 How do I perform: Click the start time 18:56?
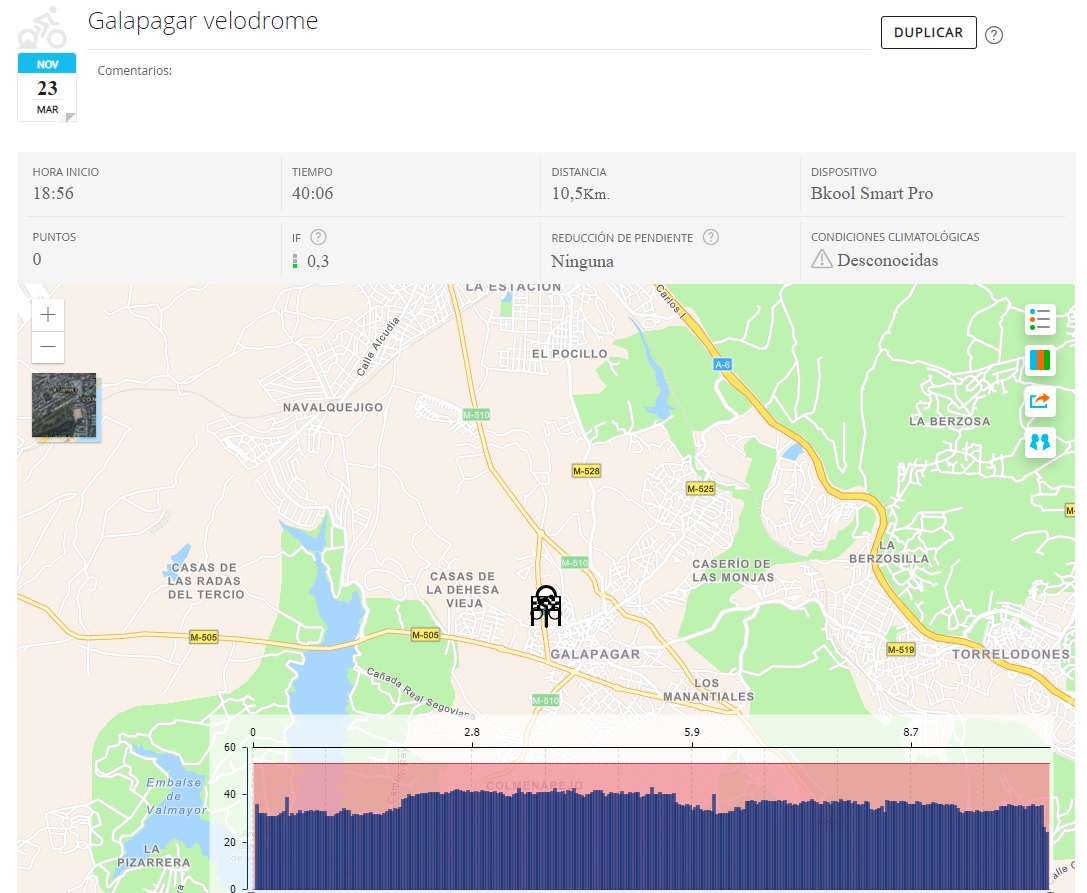point(53,193)
